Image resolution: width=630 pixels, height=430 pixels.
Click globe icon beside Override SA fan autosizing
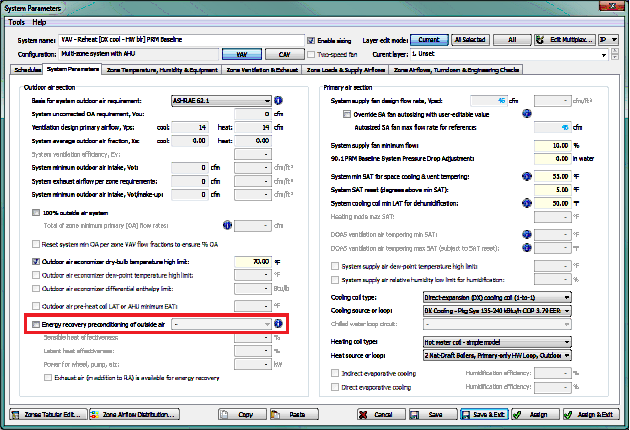[x=527, y=114]
